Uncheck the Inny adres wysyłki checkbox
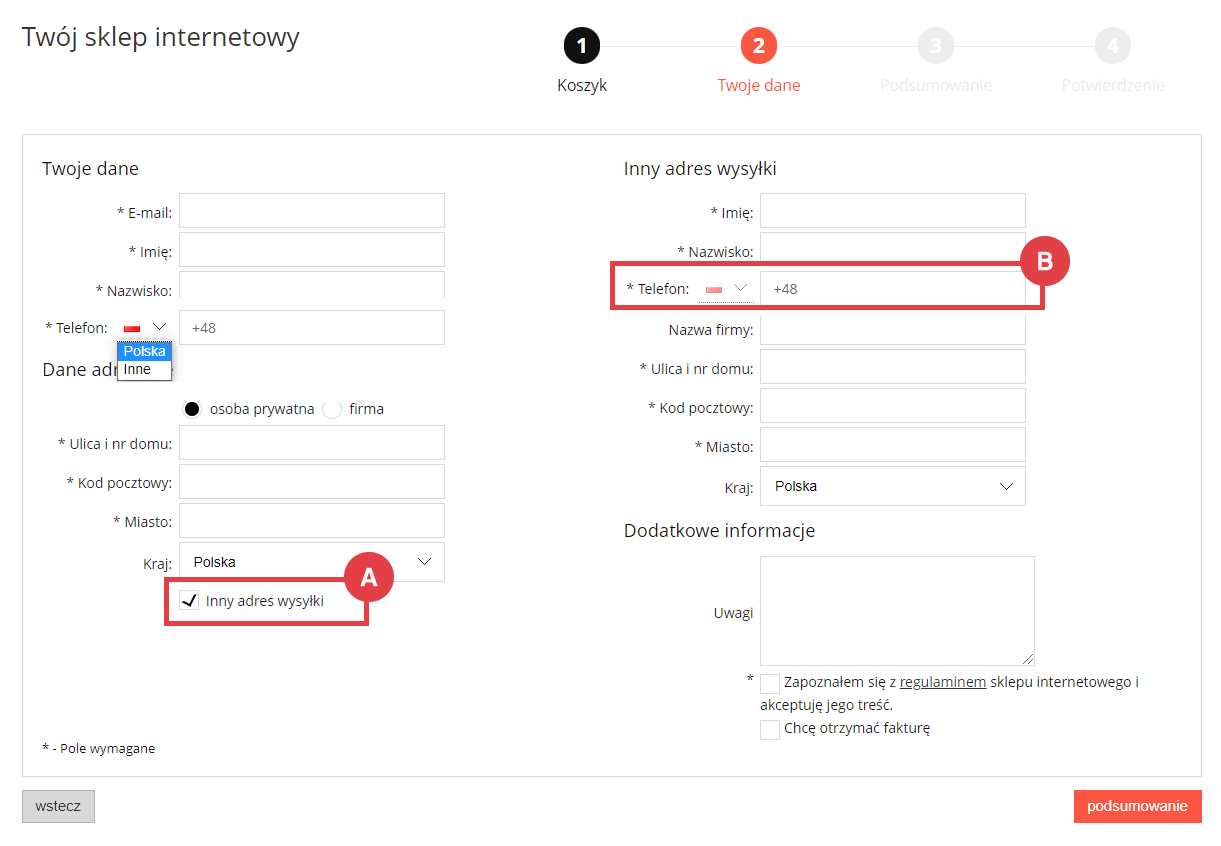 click(189, 600)
